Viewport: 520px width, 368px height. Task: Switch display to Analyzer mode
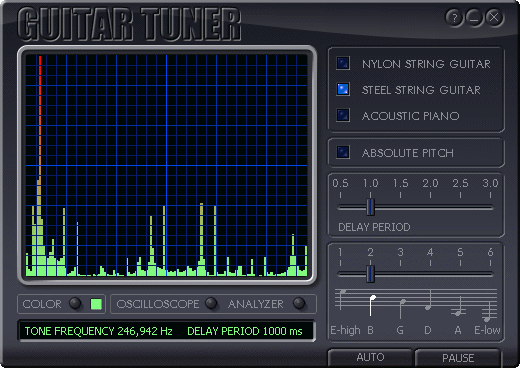(x=299, y=303)
